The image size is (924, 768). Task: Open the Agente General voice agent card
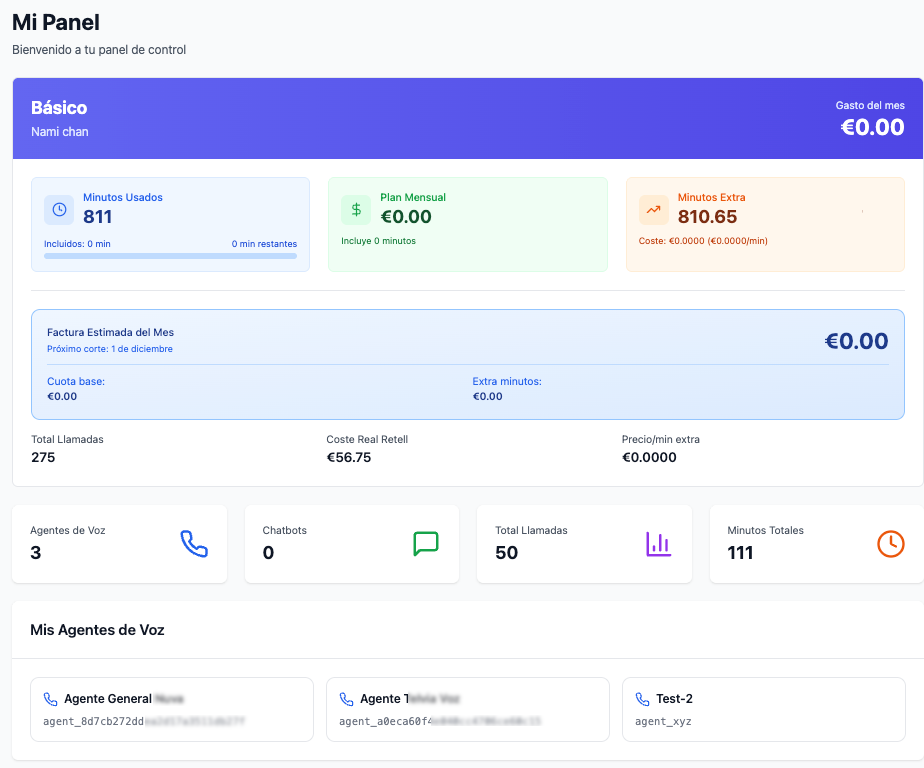click(x=171, y=709)
